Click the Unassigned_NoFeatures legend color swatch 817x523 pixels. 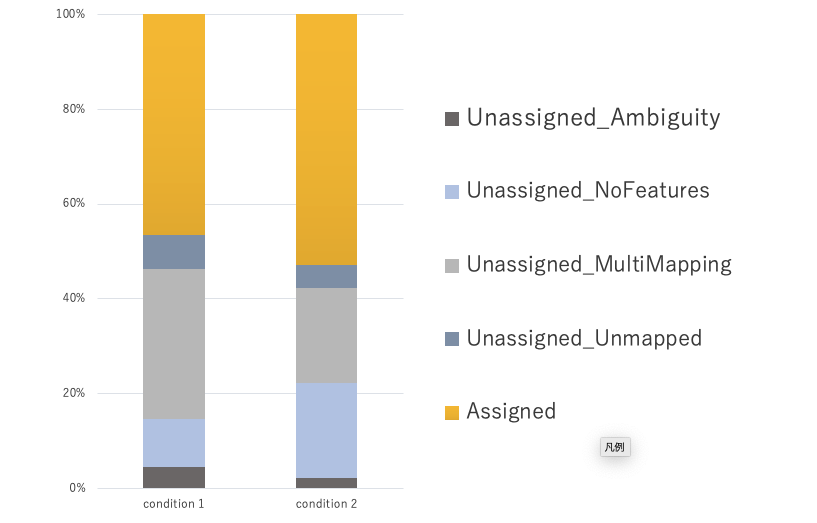tap(452, 192)
